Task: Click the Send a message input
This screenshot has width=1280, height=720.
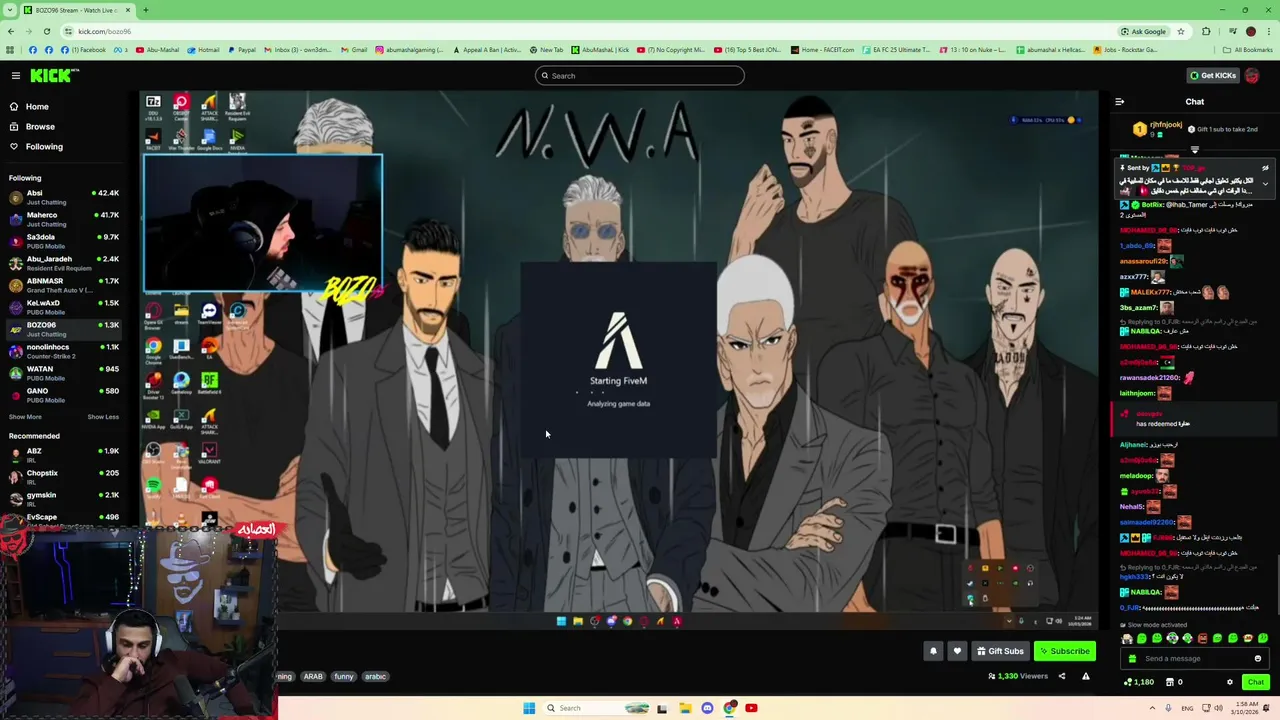Action: click(x=1192, y=658)
